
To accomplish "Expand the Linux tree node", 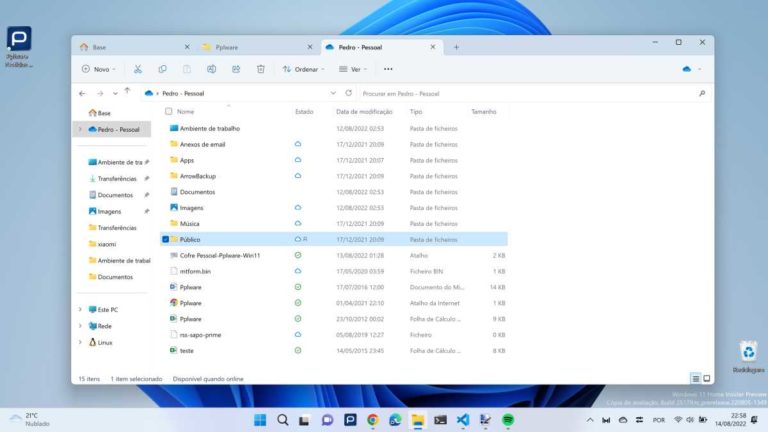I will coord(80,342).
